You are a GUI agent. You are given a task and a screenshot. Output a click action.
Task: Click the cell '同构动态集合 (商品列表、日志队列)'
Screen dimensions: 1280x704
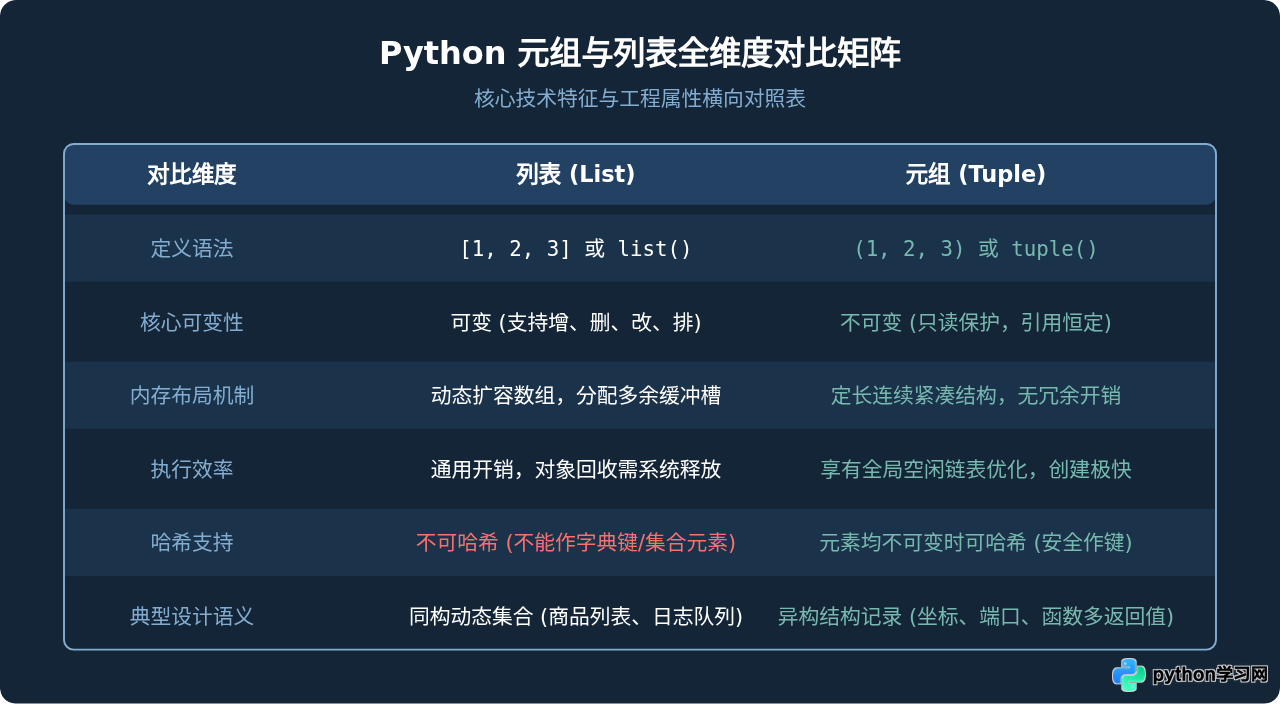(x=576, y=616)
